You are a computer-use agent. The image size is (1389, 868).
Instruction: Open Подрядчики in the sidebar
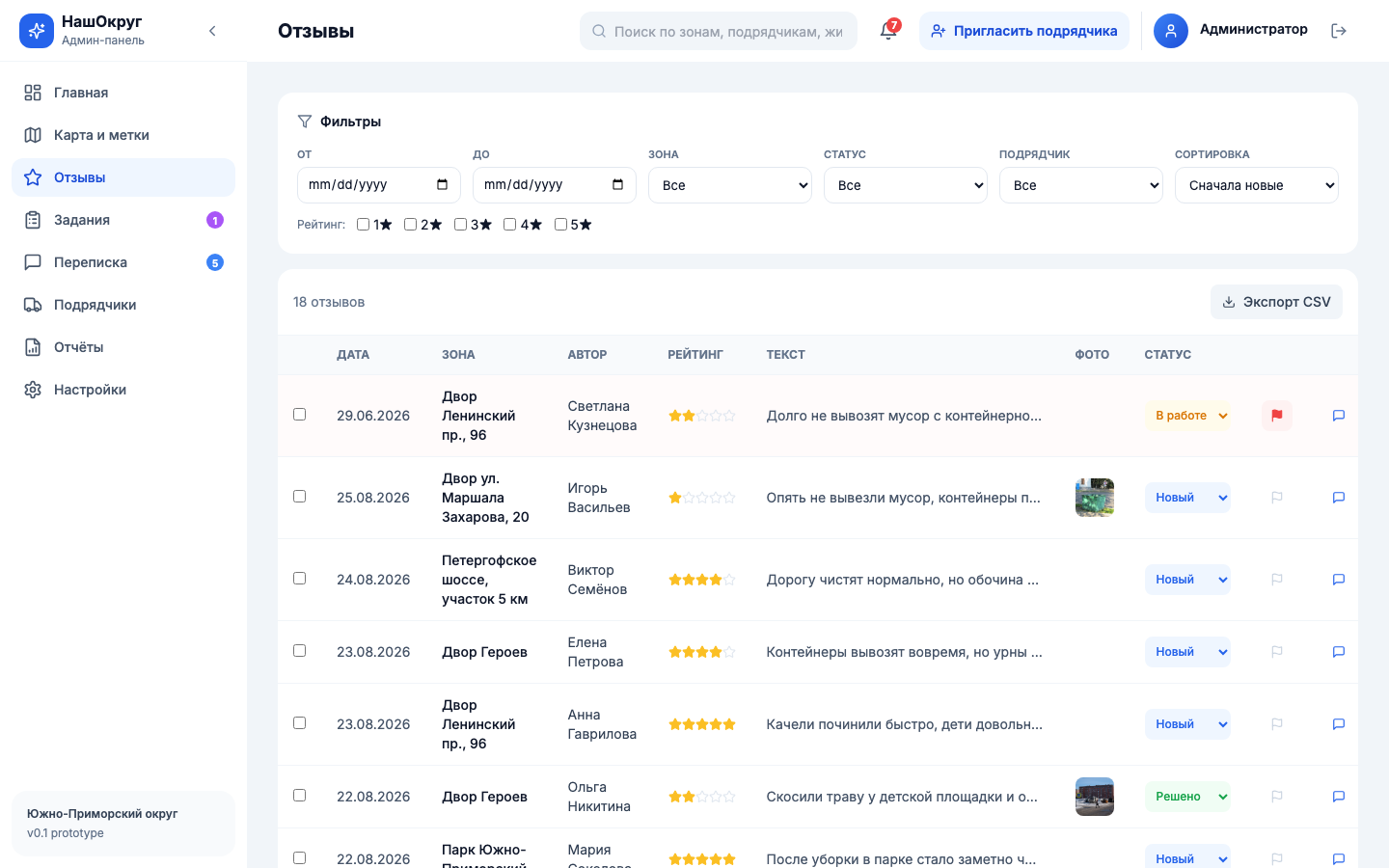(123, 305)
